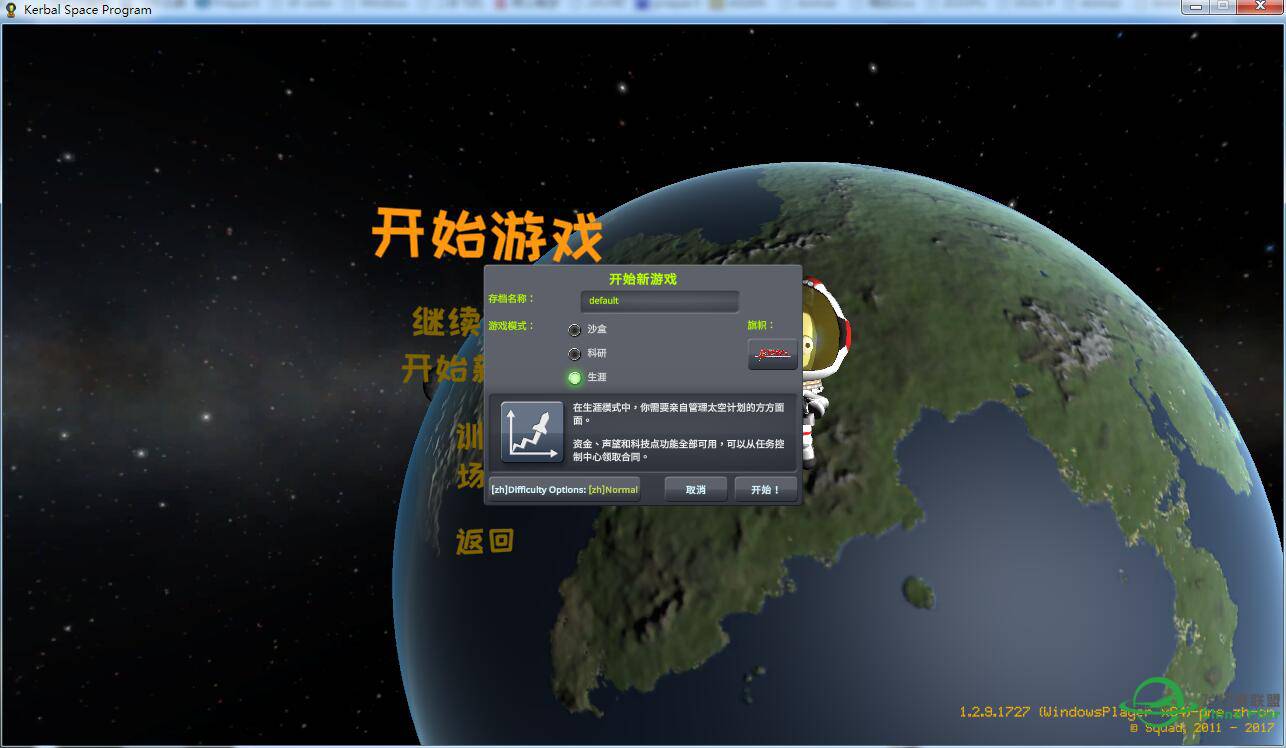Choose 返回 in the main menu
Screen dimensions: 1286x748
pyautogui.click(x=485, y=541)
